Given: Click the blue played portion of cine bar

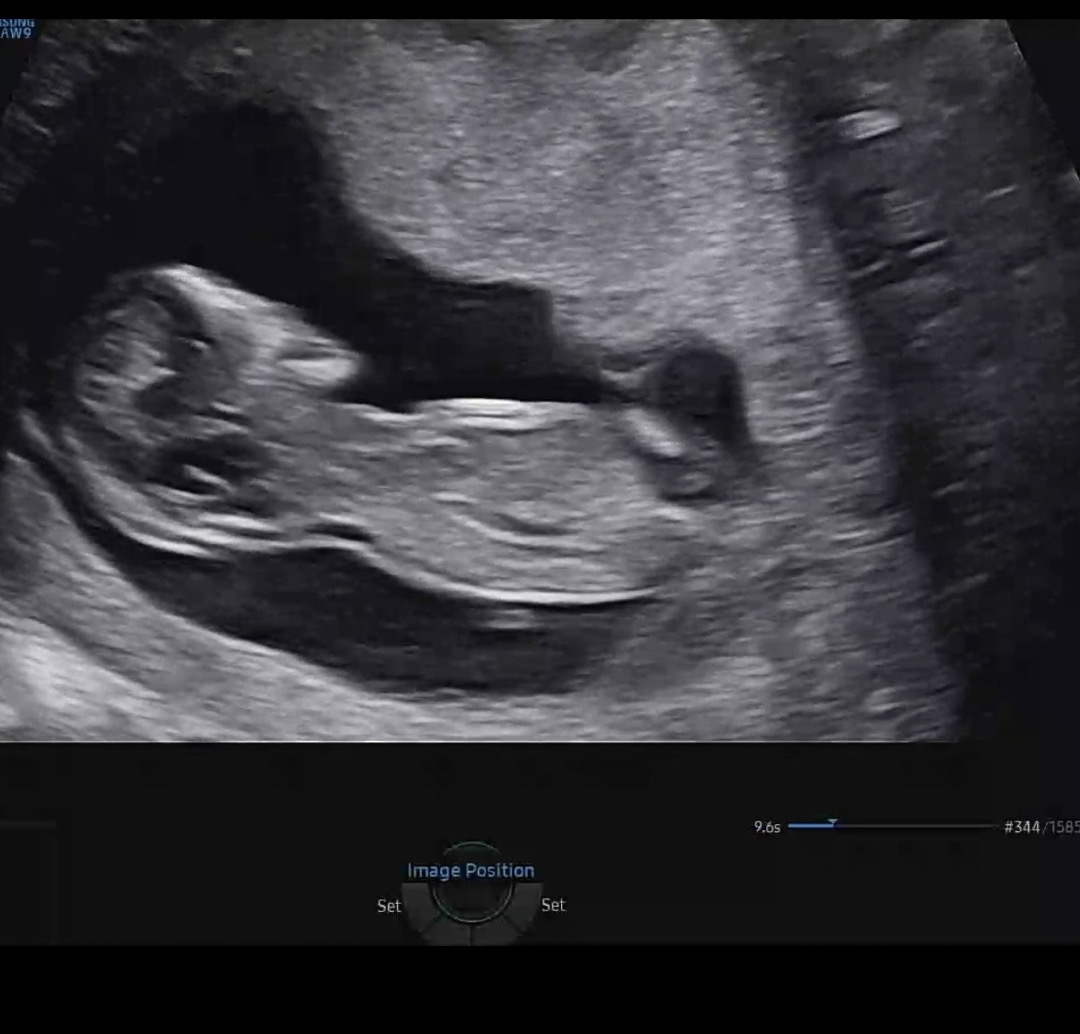Looking at the screenshot, I should tap(809, 826).
